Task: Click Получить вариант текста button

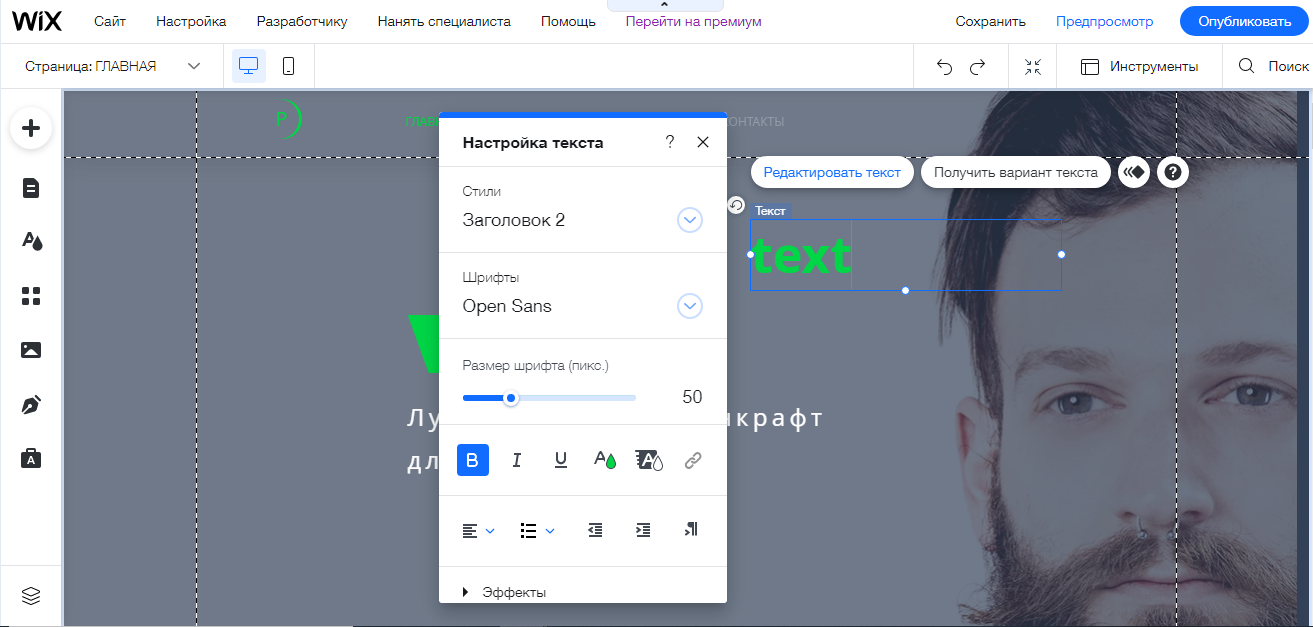Action: pos(1016,172)
